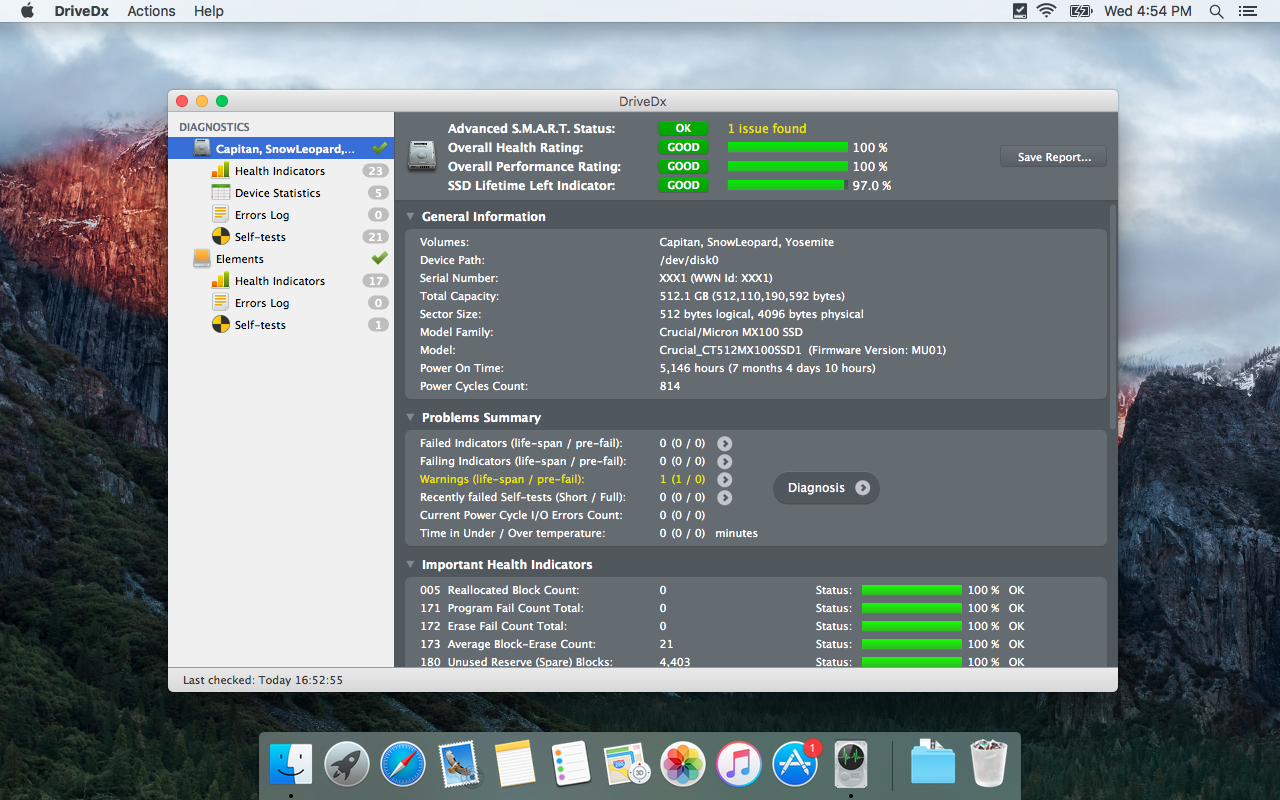Click arrow next to Recently failed Self-tests

pos(725,497)
